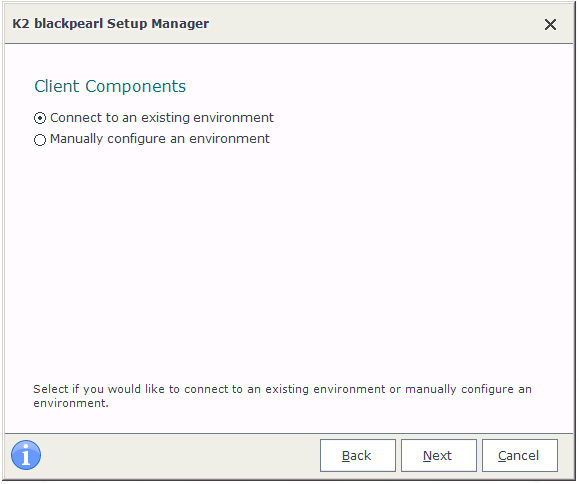Select the Connect to an existing environment radio button
The image size is (579, 484).
click(x=40, y=118)
